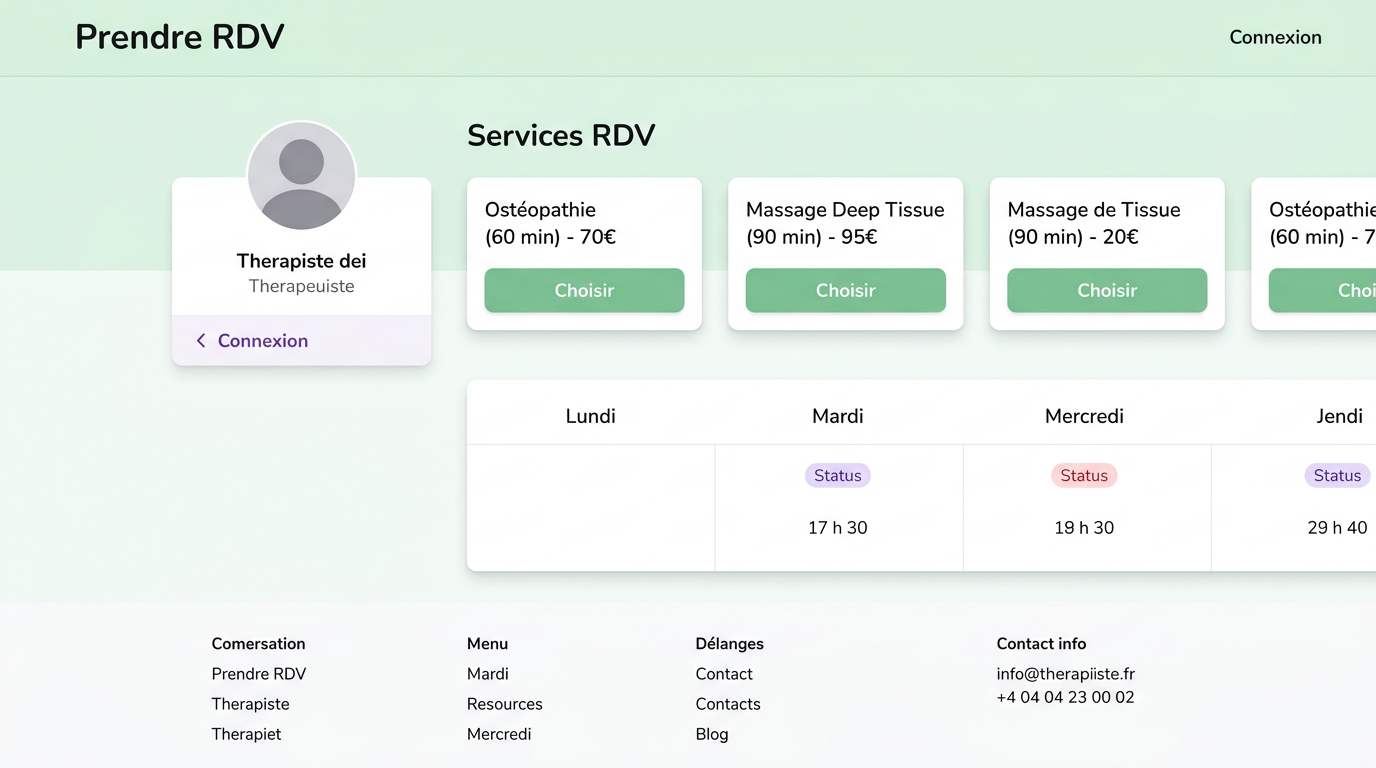Open the Connexion link in the top header

click(x=1275, y=37)
